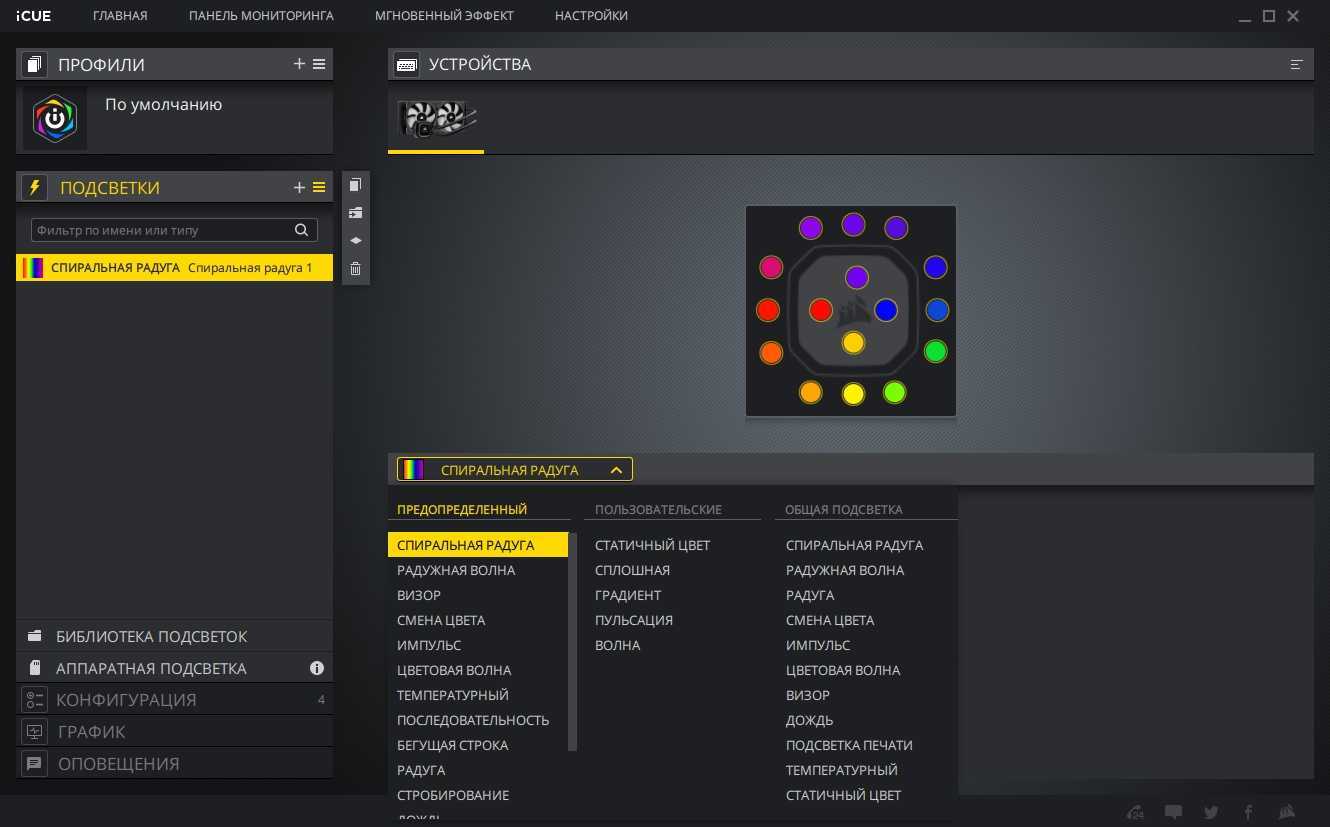1330x827 pixels.
Task: Click the yellow LED in pump center
Action: point(853,343)
